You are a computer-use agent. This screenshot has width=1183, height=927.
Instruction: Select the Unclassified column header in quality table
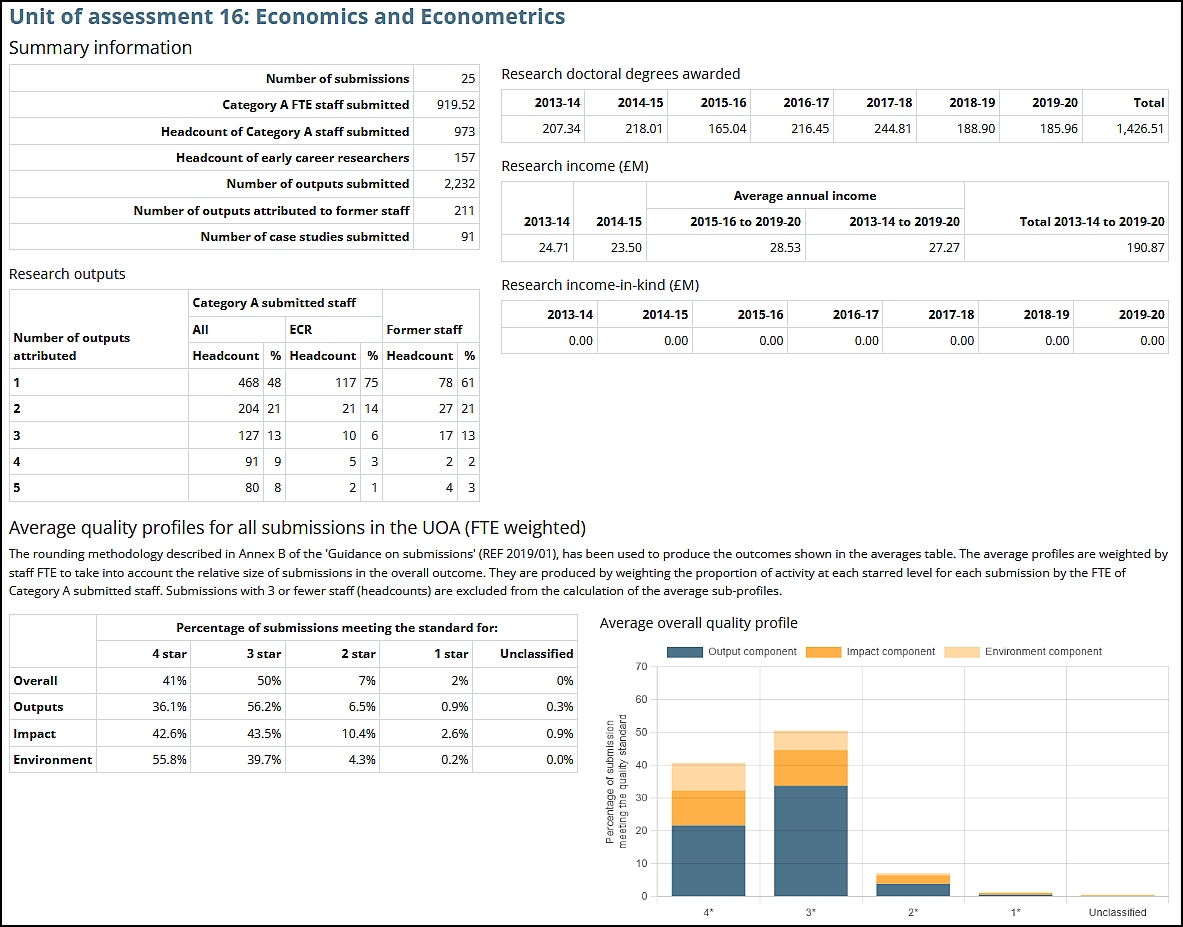pyautogui.click(x=534, y=653)
